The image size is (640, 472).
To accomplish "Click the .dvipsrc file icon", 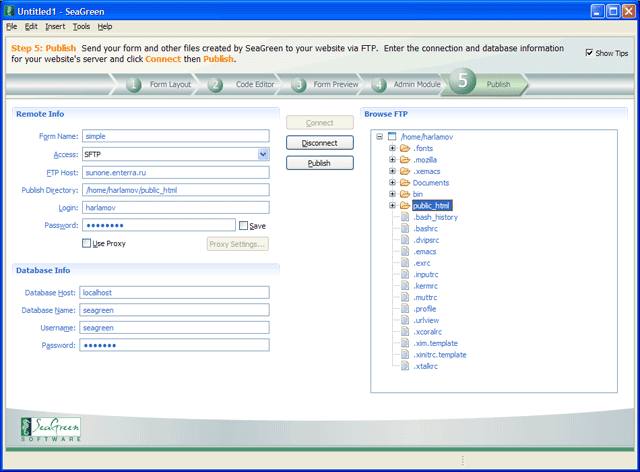I will (x=405, y=240).
